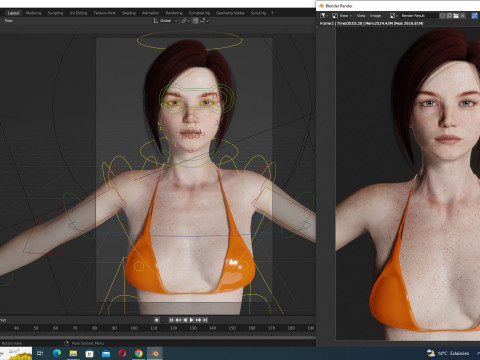Switch to the Layout workspace tab
This screenshot has width=480, height=360.
point(13,13)
